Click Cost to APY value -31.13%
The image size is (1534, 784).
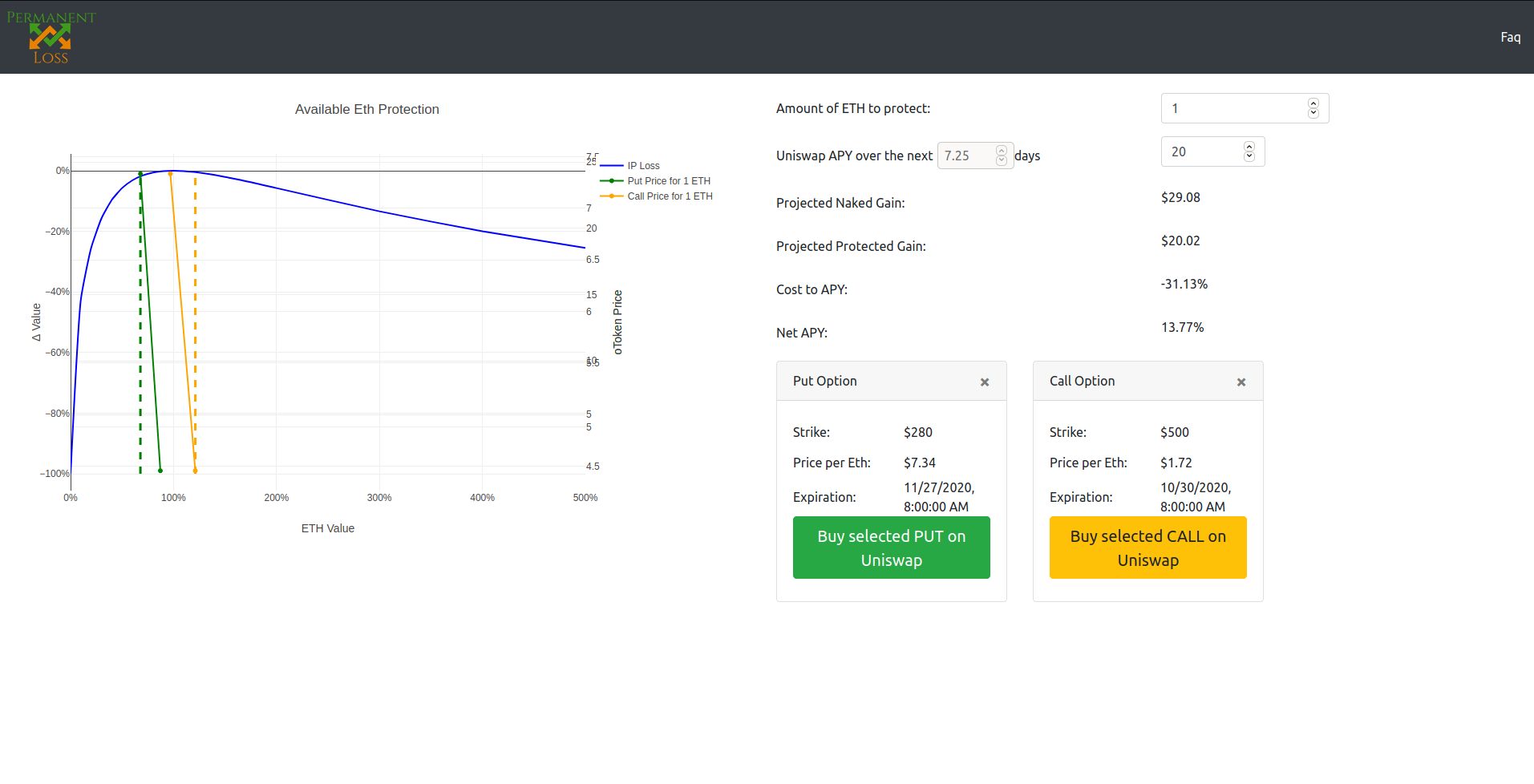coord(1184,284)
